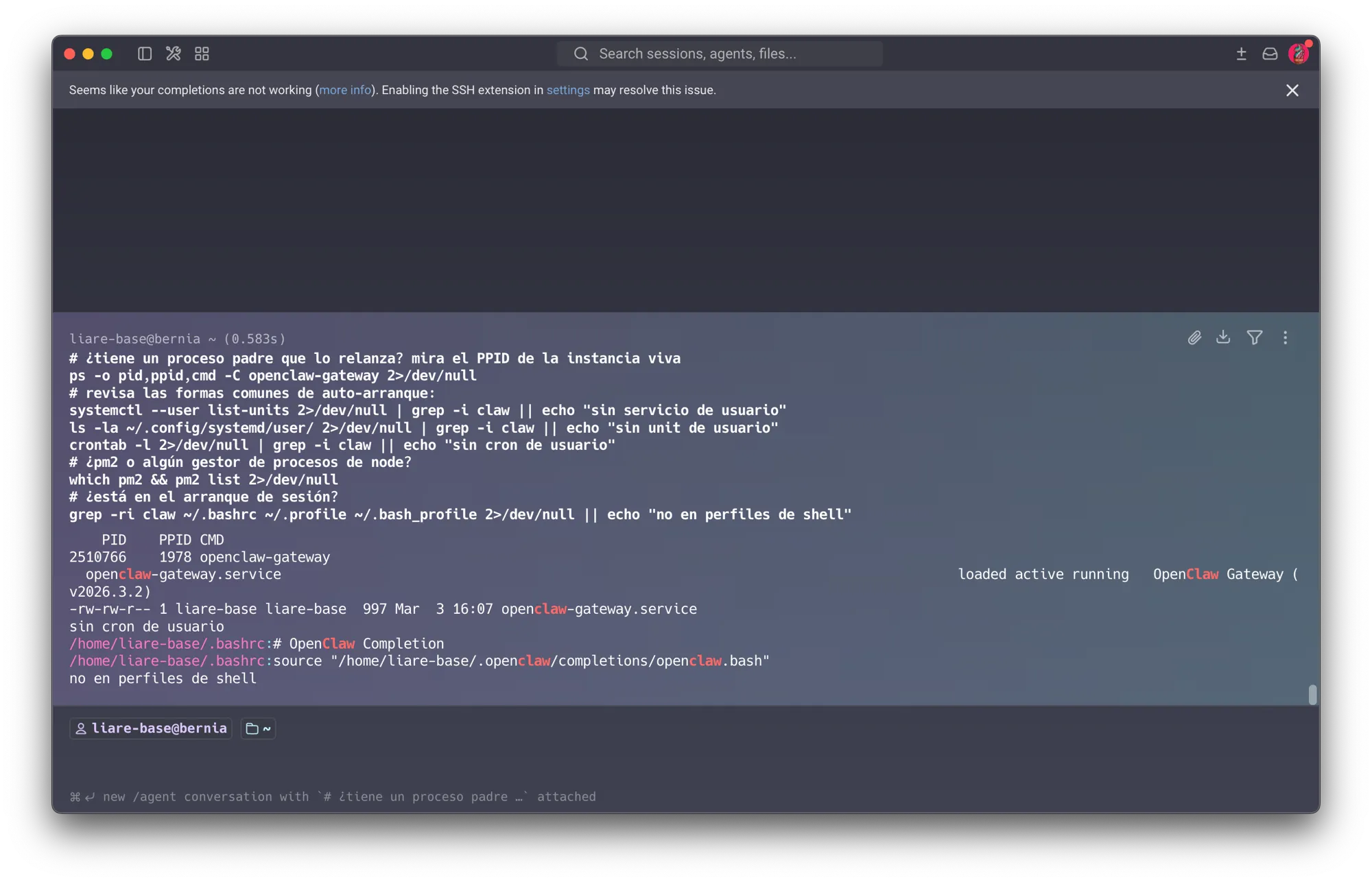Filter block output with funnel icon

(x=1255, y=337)
